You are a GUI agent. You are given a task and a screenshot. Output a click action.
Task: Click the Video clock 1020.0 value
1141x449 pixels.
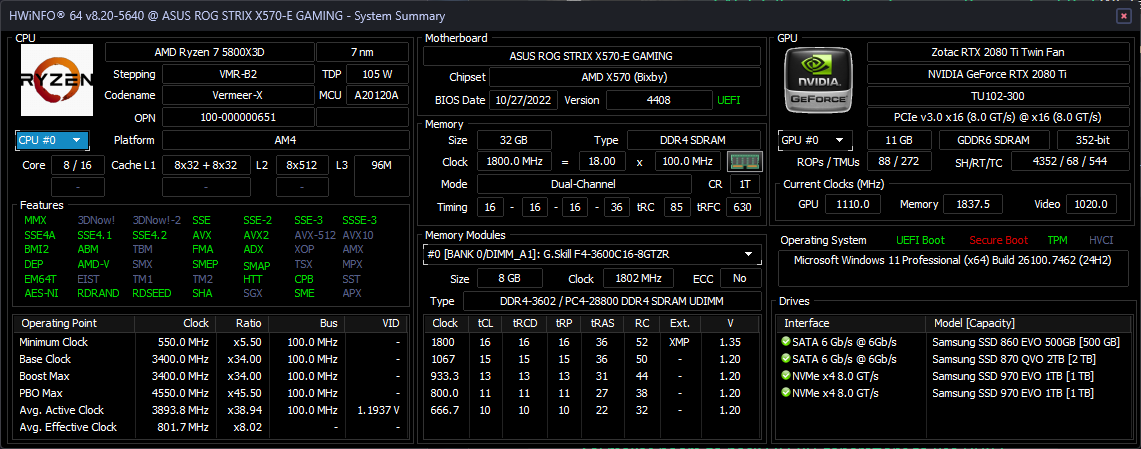pos(1092,204)
